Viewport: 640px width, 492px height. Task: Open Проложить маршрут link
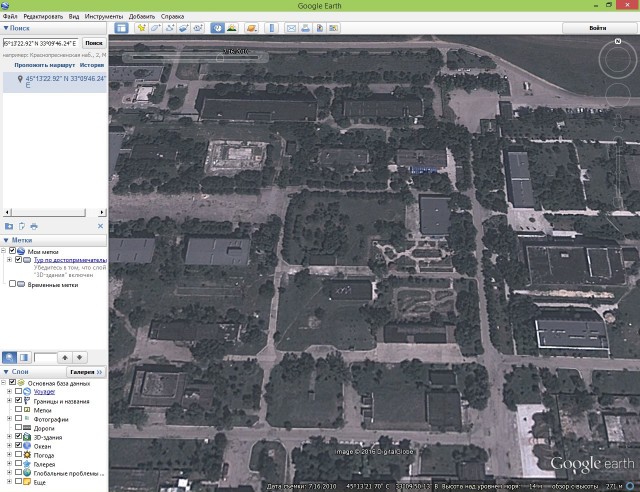pos(44,65)
